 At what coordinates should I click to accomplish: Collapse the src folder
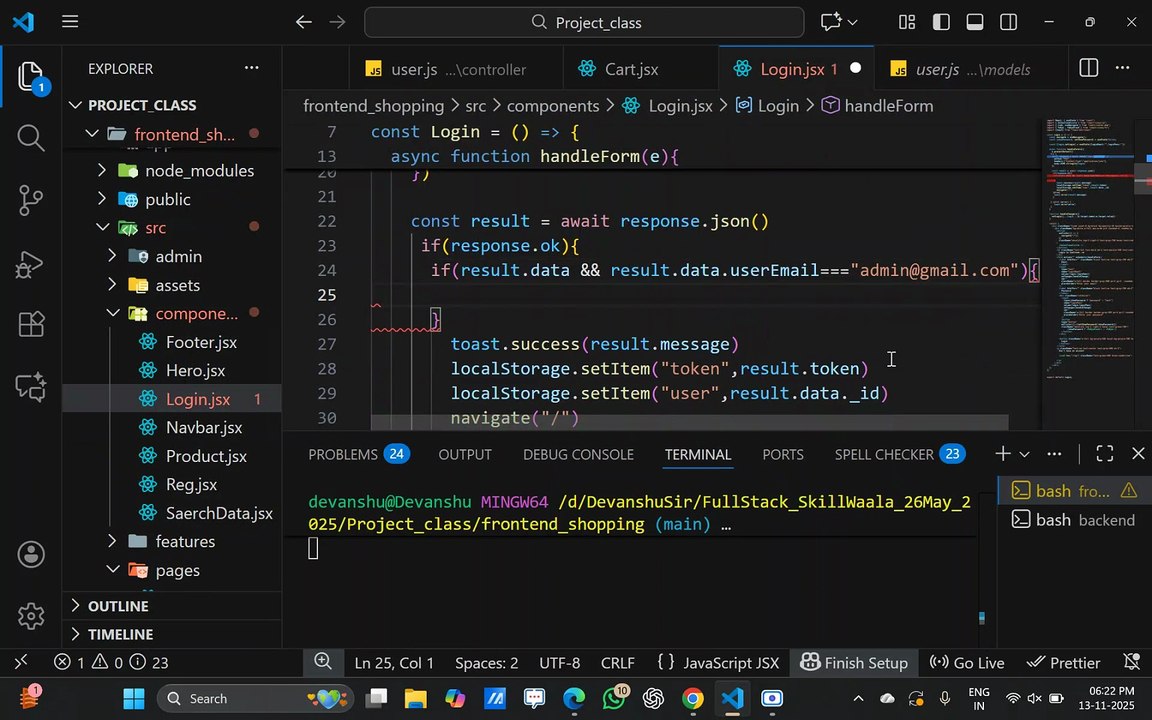click(173, 228)
